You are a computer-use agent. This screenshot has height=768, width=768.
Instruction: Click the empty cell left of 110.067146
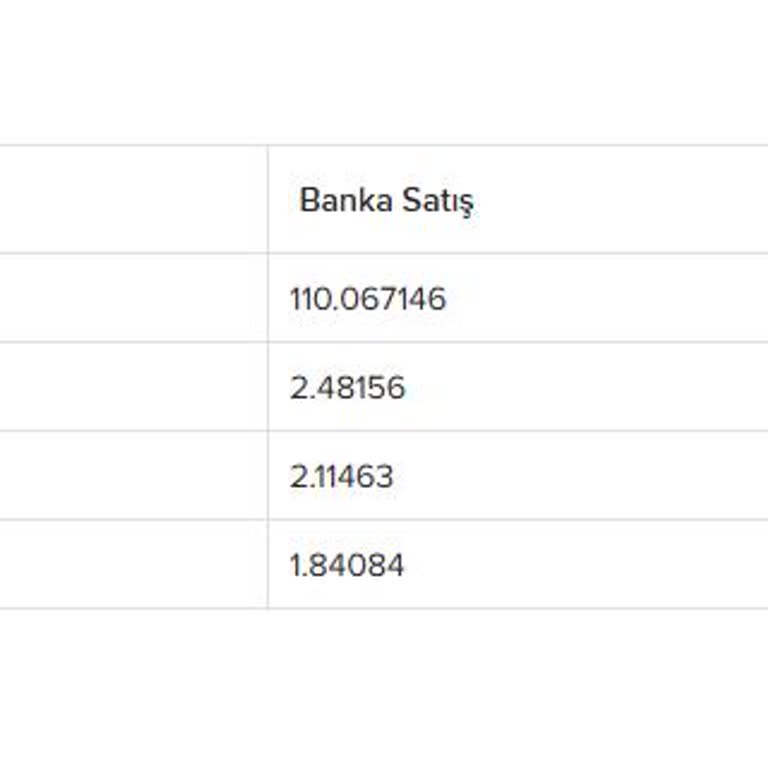coord(130,299)
